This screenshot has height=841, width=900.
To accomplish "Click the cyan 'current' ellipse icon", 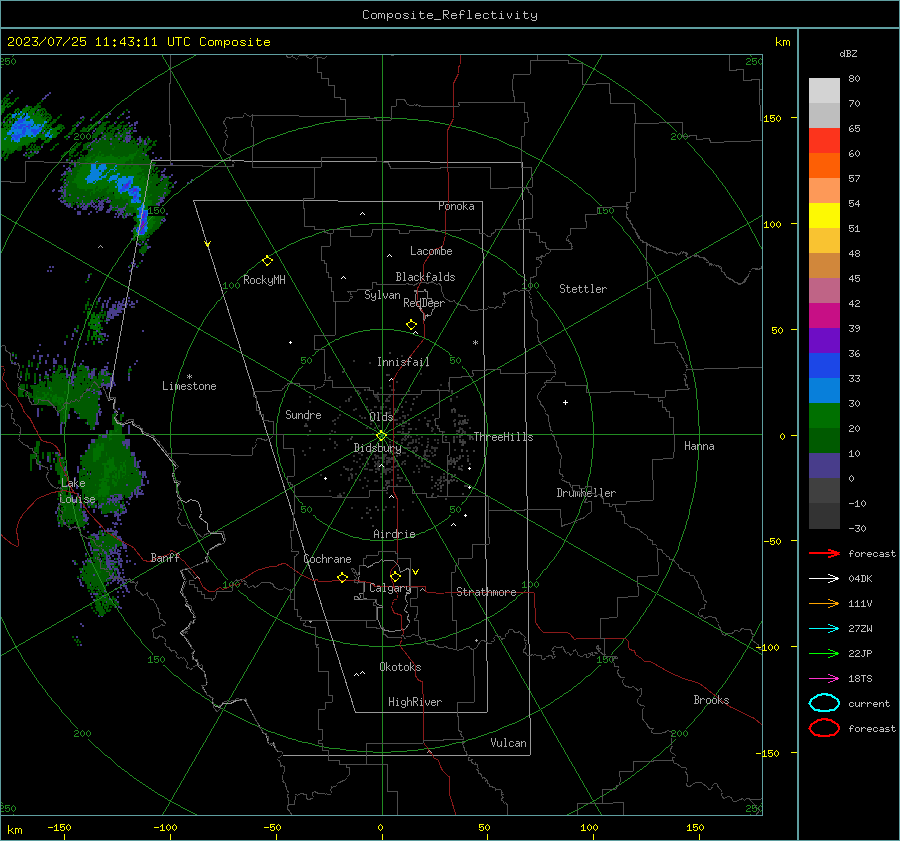I will pos(824,703).
